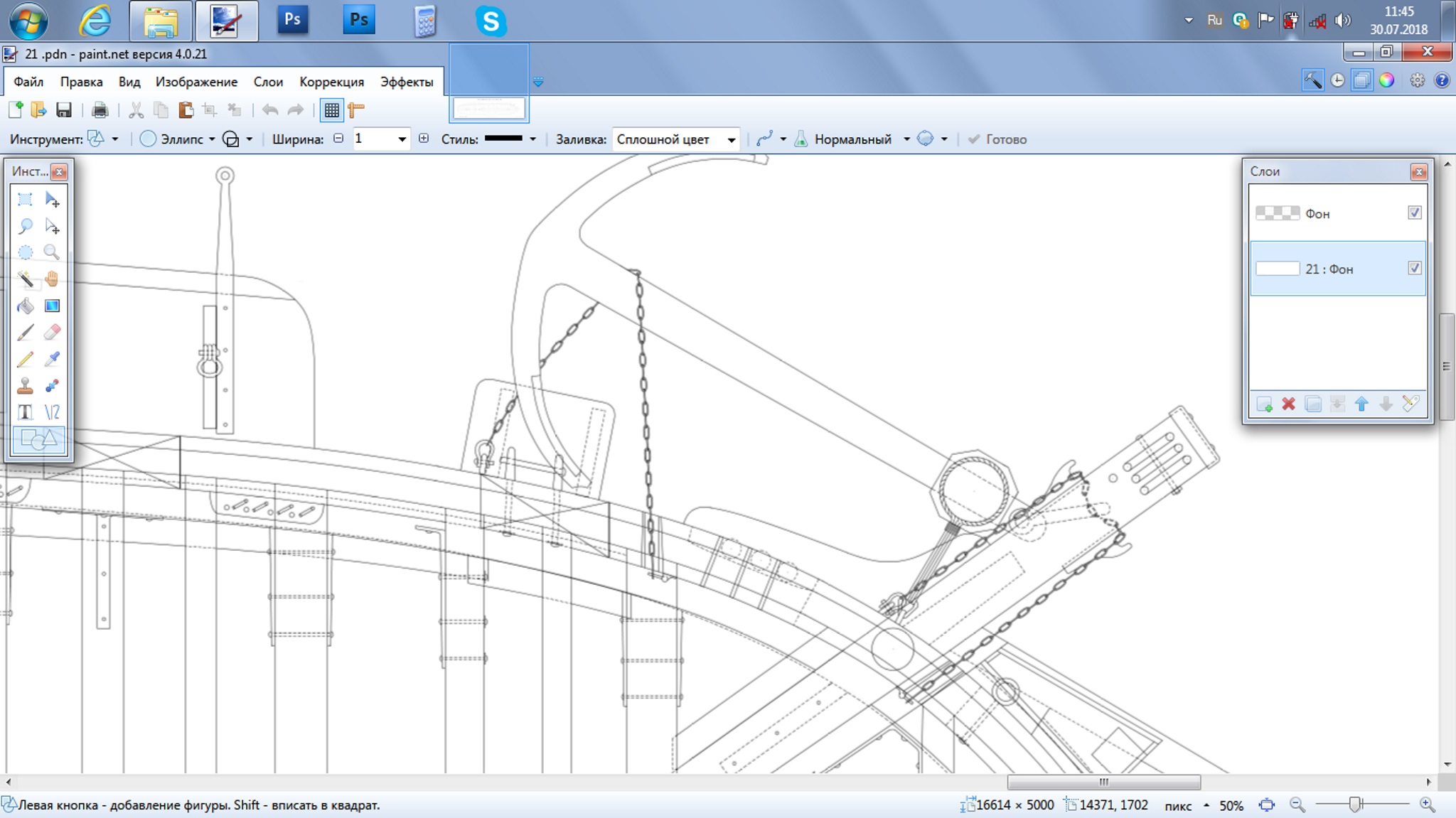Screen dimensions: 1456x818
Task: Increase width with the plus button
Action: (x=424, y=139)
